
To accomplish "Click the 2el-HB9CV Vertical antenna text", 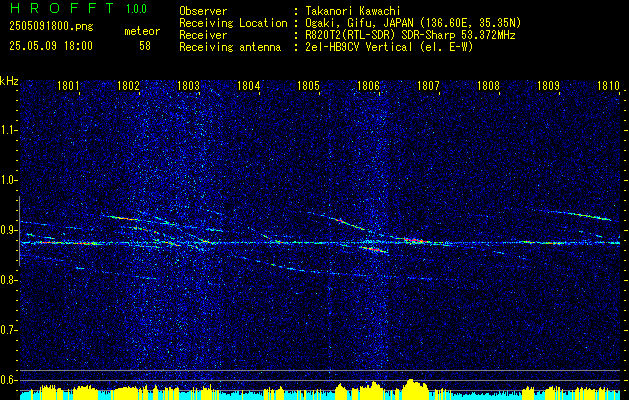I will 390,47.
